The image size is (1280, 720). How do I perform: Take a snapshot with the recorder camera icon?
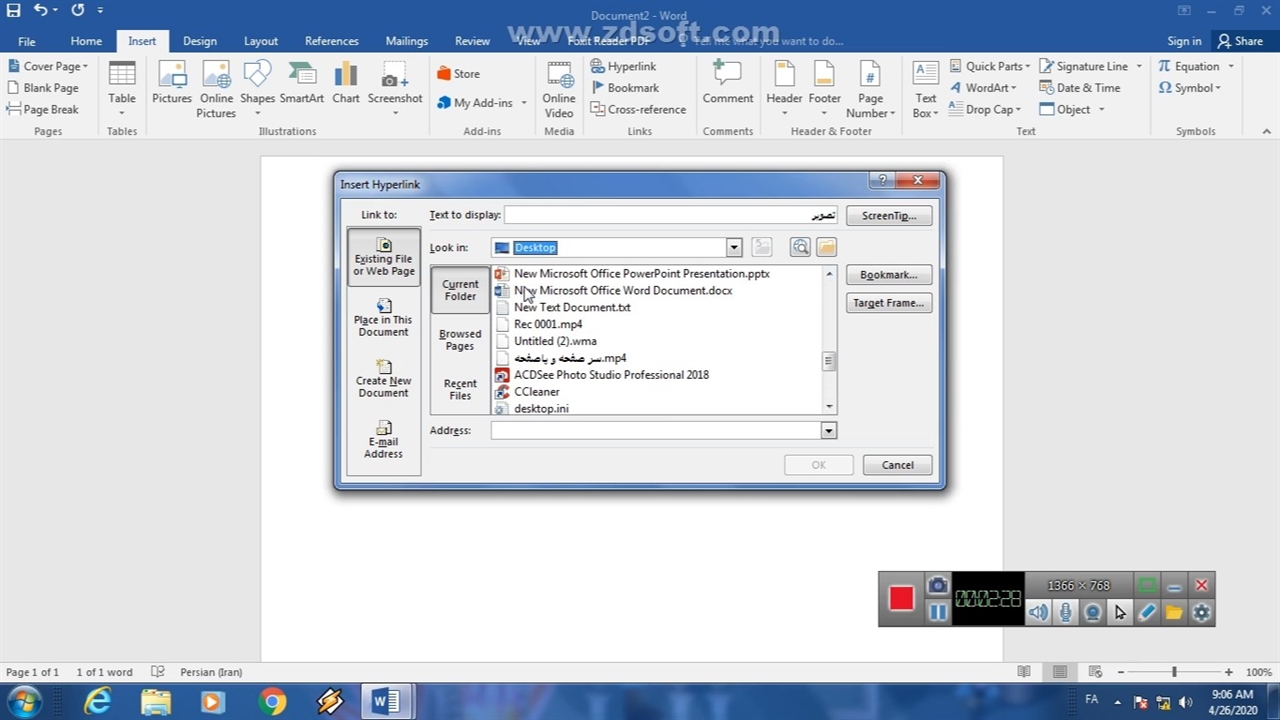coord(937,585)
